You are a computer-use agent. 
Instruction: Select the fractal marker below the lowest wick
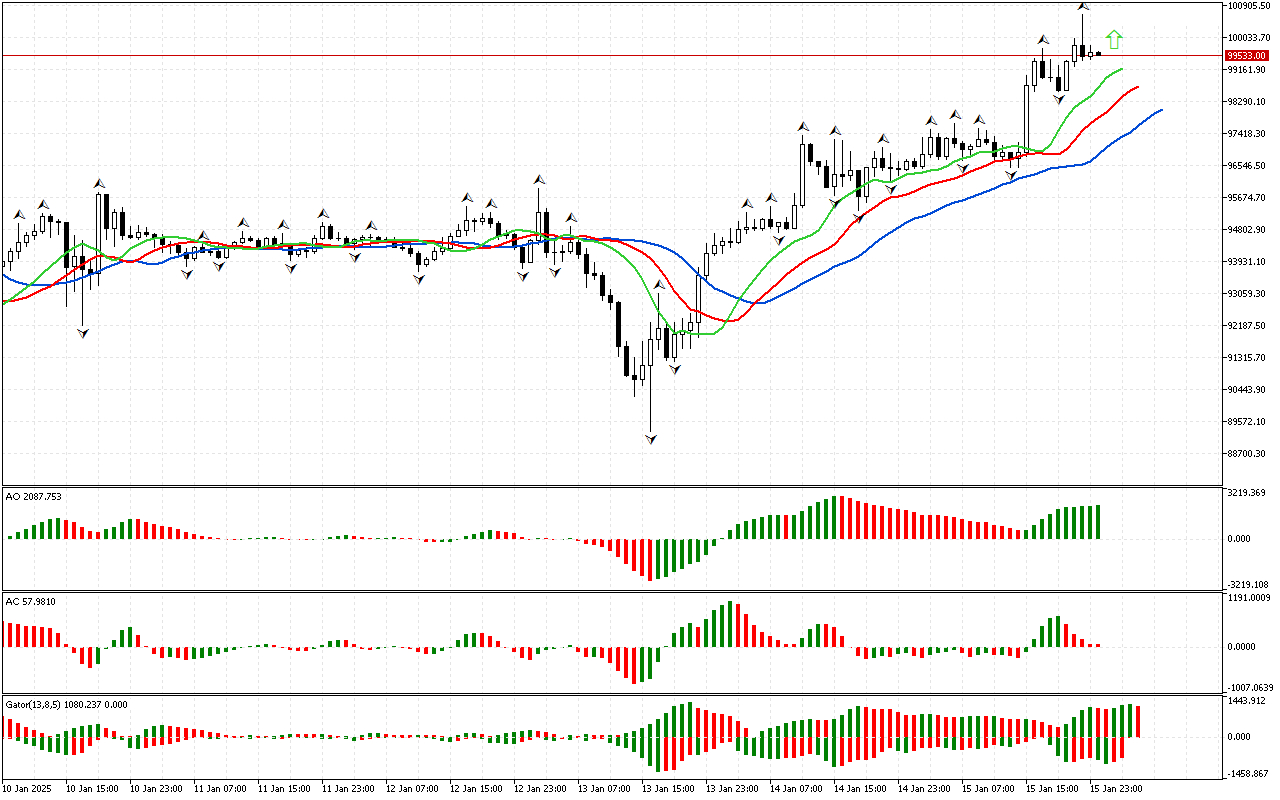point(652,438)
